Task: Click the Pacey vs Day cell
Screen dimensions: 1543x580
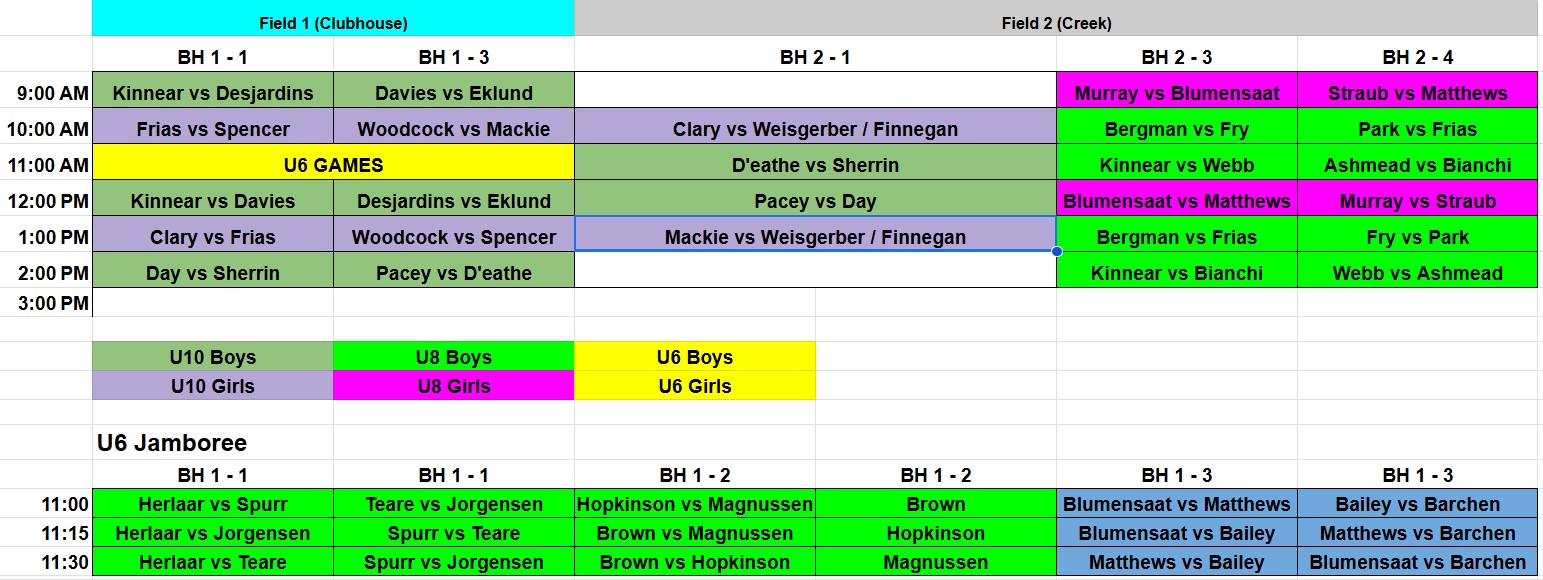Action: (815, 201)
